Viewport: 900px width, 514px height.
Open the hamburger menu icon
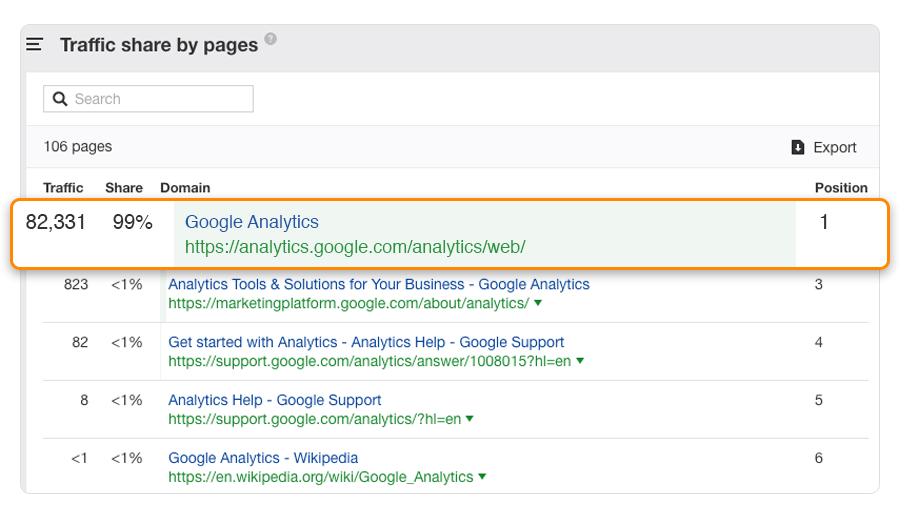coord(34,44)
